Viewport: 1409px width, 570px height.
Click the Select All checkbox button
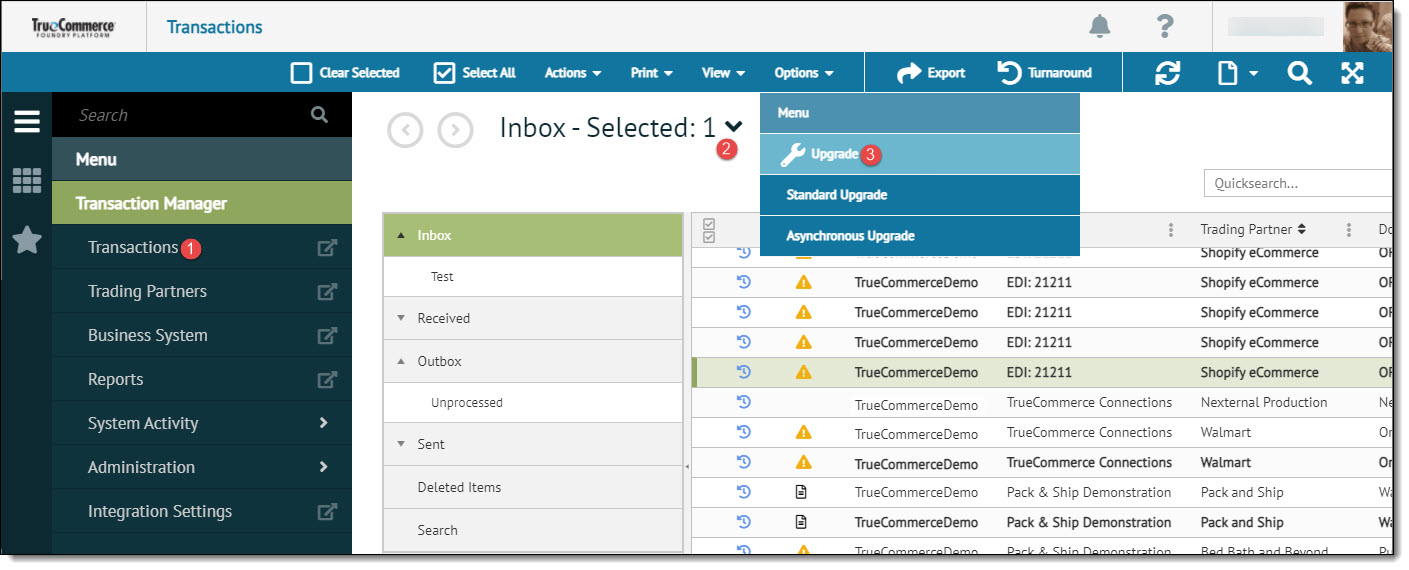pos(475,73)
